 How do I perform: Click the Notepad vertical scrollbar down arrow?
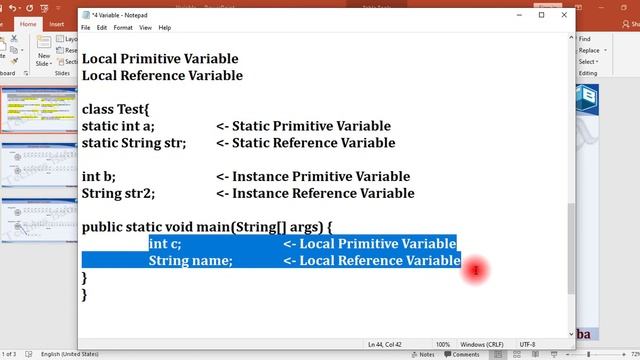(571, 333)
